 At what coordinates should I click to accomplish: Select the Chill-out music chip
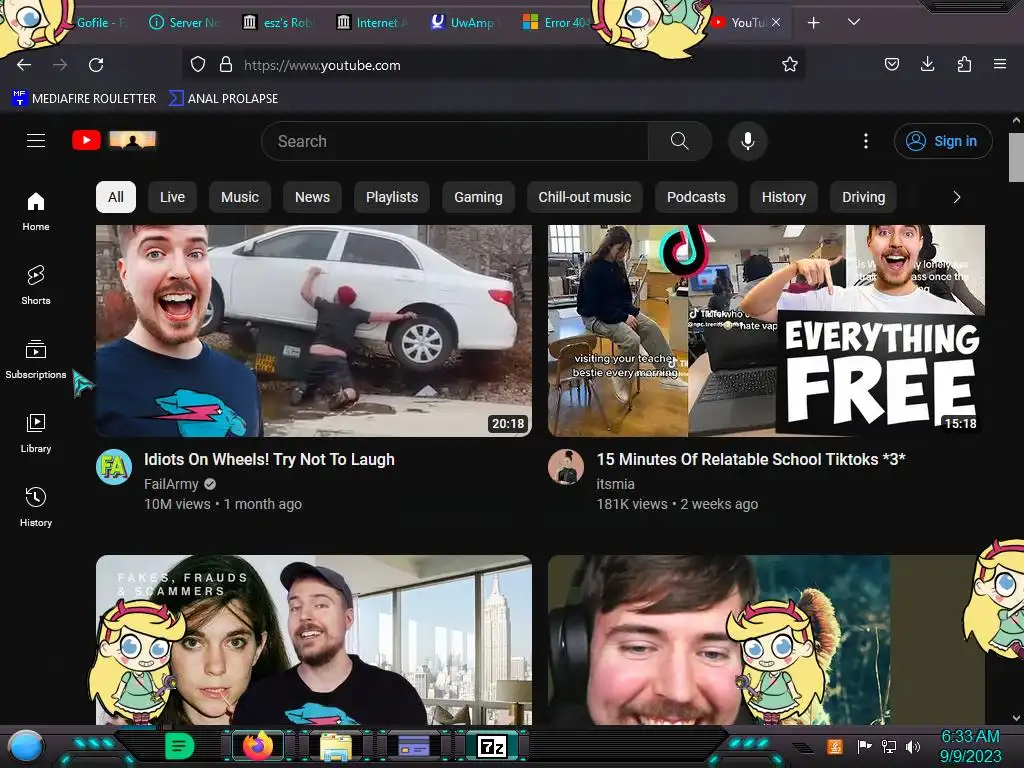click(x=584, y=197)
